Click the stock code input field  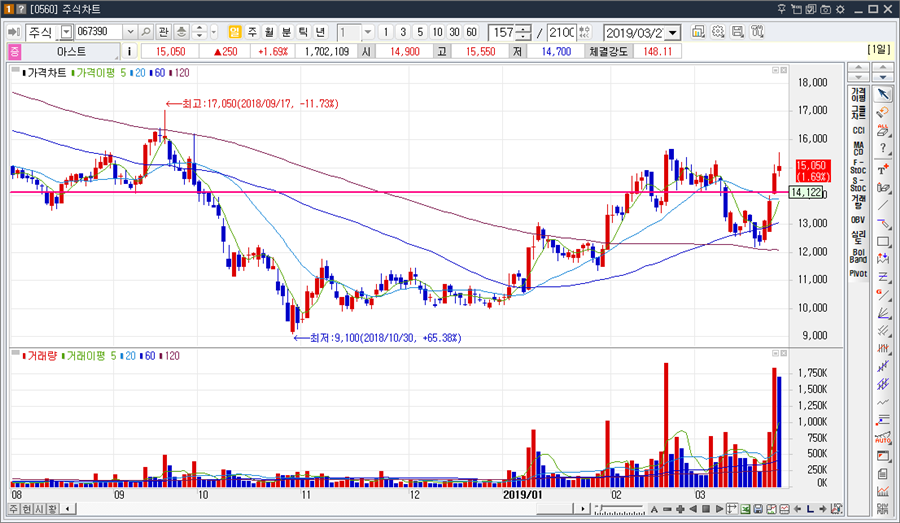[99, 32]
